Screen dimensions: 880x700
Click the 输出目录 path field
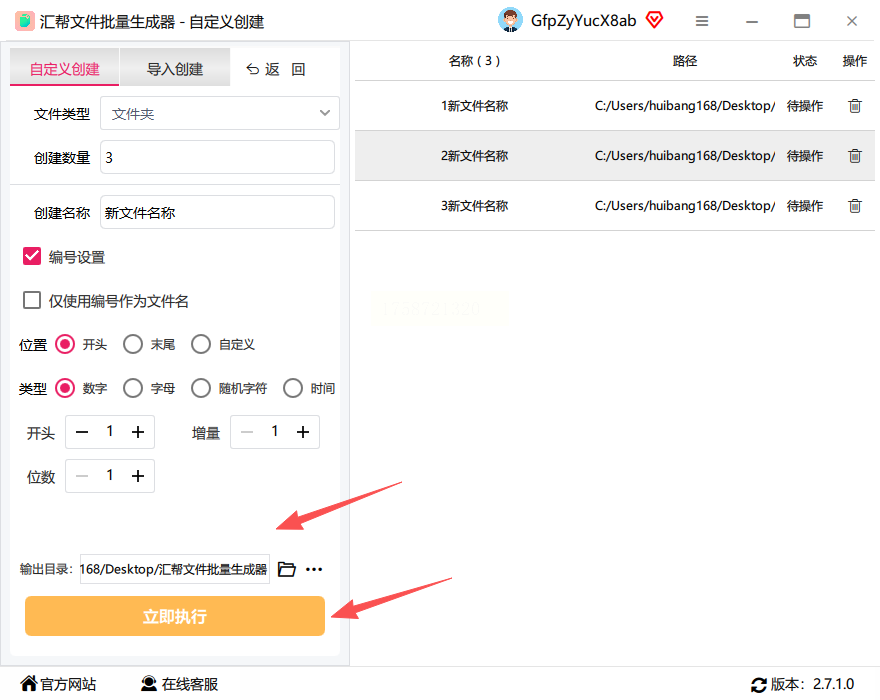tap(175, 569)
